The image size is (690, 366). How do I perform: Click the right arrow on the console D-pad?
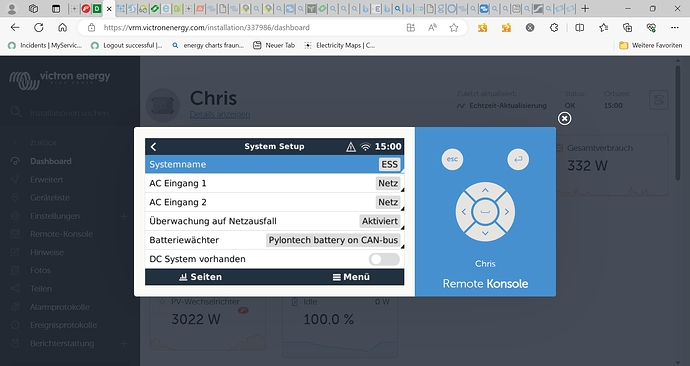(506, 212)
